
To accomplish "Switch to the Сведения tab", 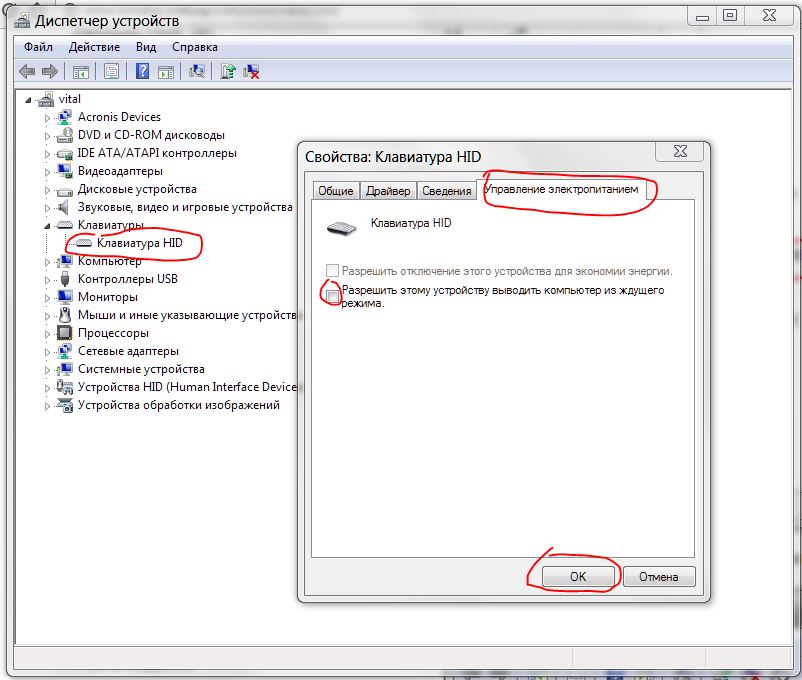I will tap(447, 191).
